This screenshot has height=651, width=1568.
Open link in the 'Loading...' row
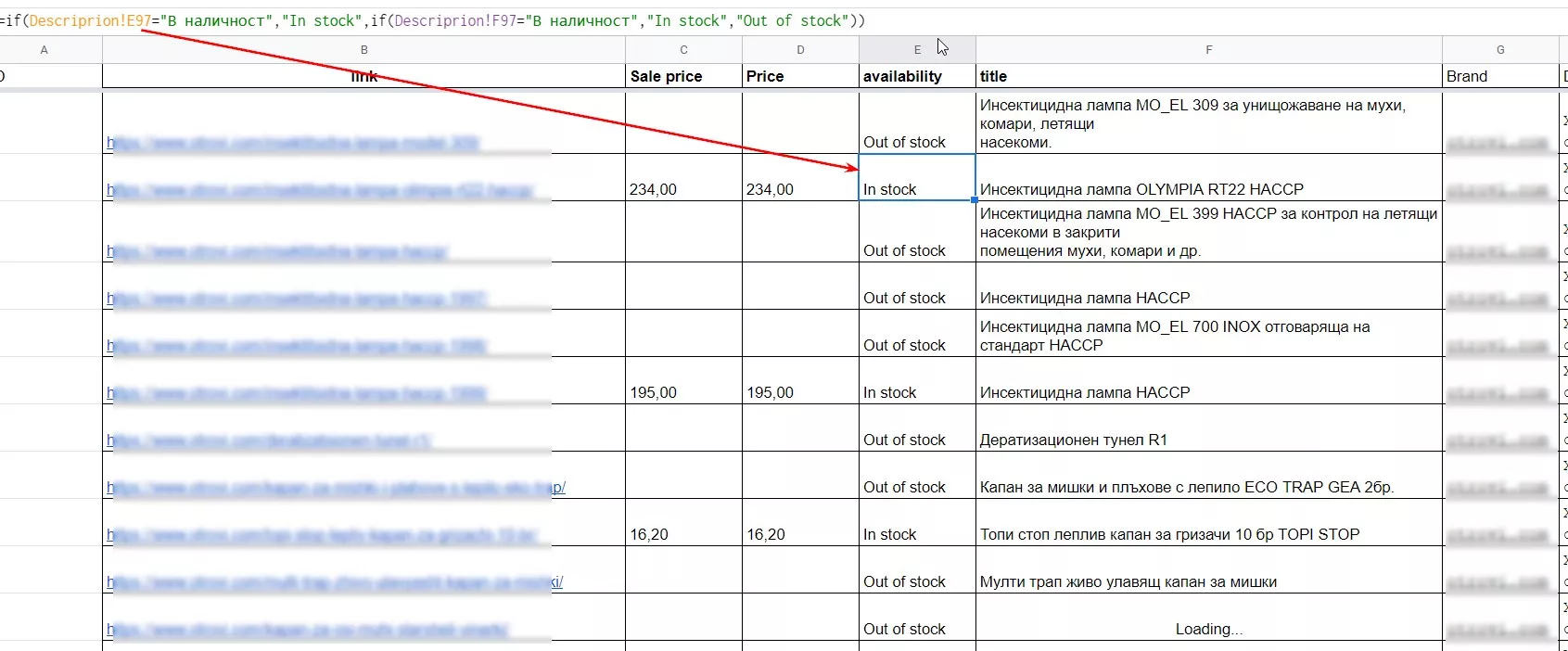pos(307,630)
